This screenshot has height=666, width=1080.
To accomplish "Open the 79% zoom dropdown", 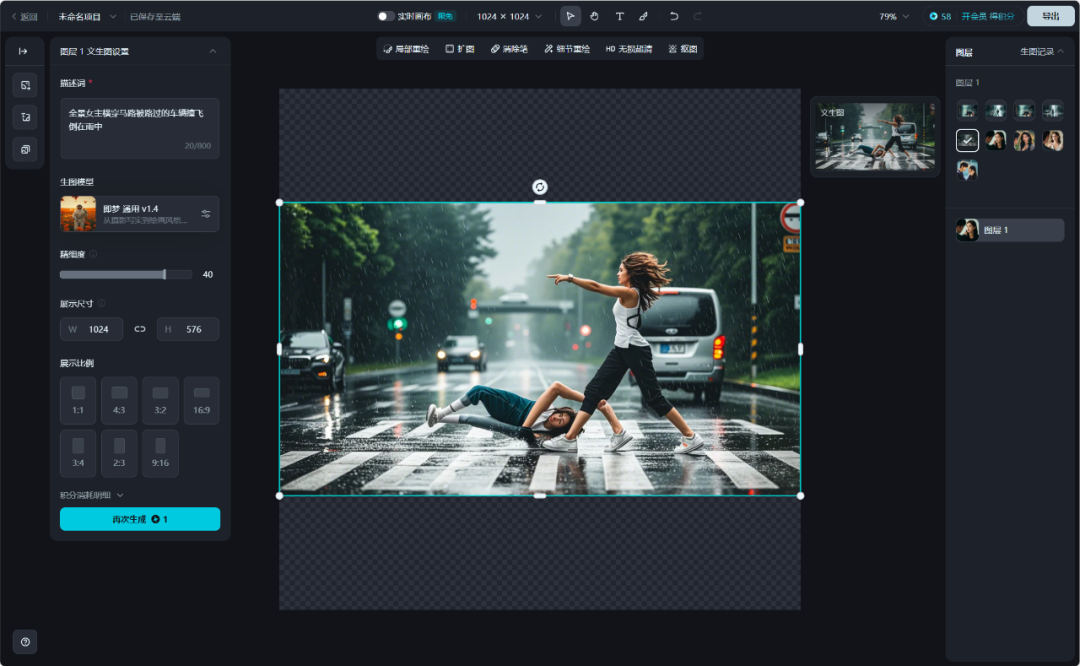I will (894, 16).
